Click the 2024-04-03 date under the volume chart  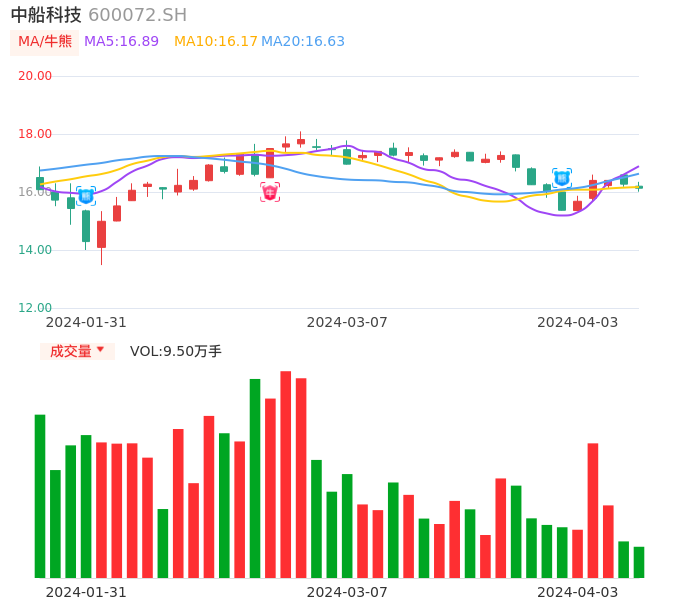[x=578, y=592]
